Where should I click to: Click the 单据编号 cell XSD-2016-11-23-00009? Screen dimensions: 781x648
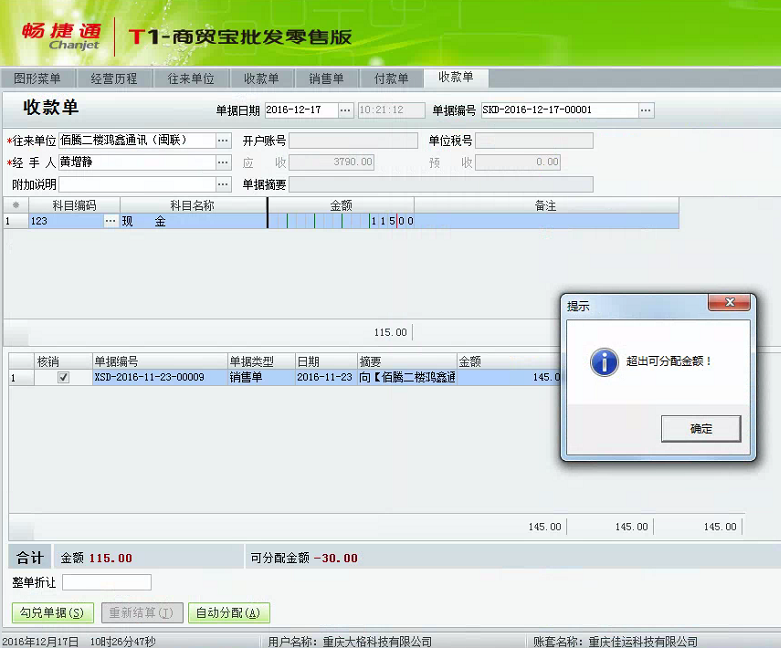160,377
